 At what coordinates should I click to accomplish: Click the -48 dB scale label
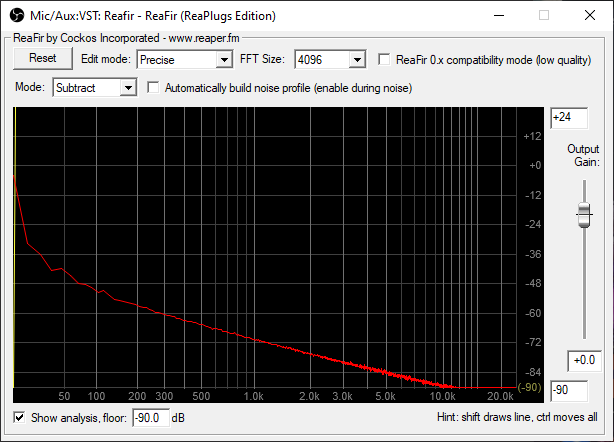click(x=533, y=283)
